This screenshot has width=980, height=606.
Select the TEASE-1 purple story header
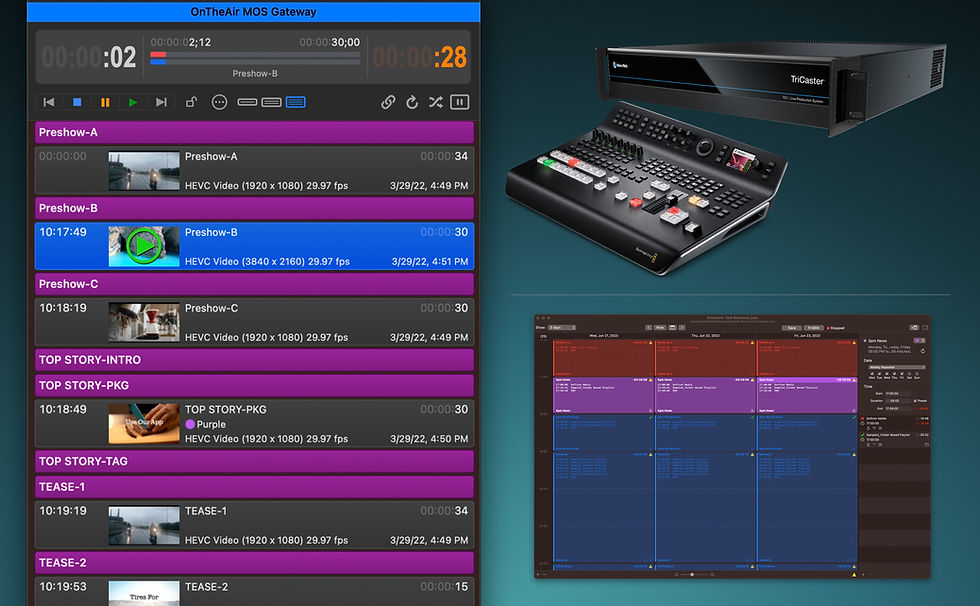tap(254, 487)
